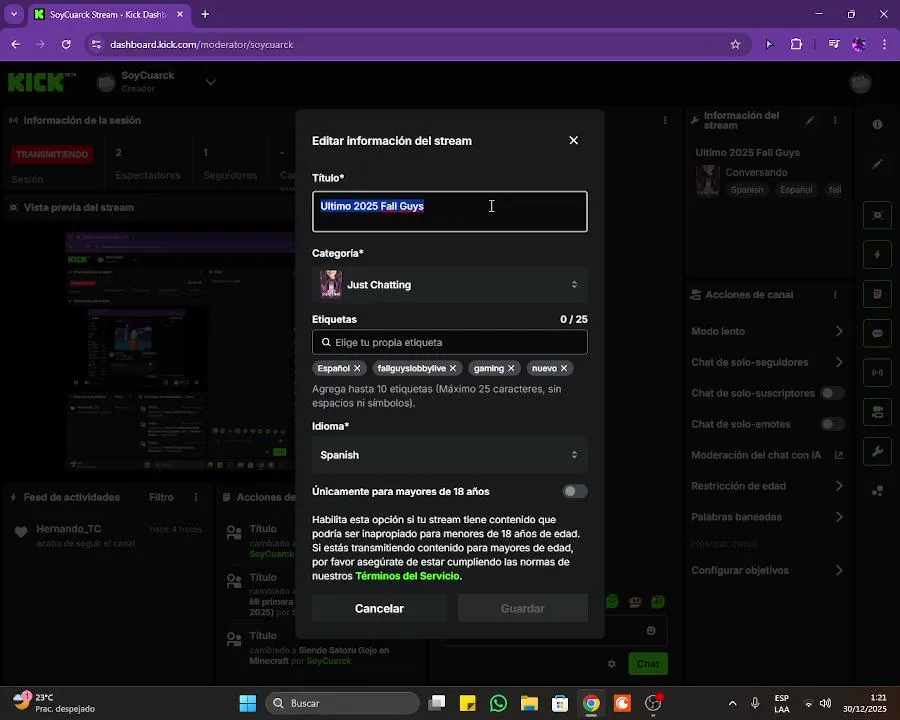900x720 pixels.
Task: Select the wrench icon in right sidebar
Action: click(x=877, y=452)
